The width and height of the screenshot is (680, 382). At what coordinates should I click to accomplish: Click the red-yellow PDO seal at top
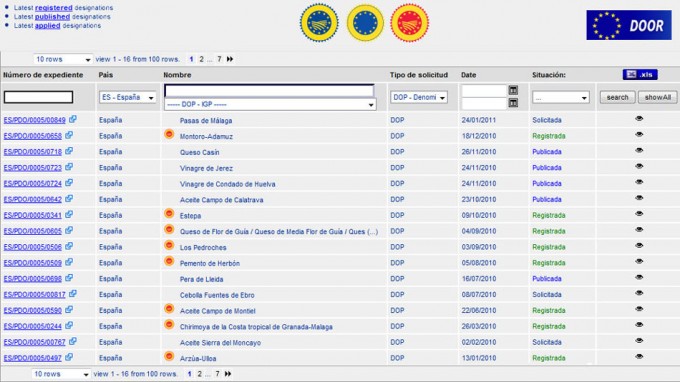pos(409,23)
